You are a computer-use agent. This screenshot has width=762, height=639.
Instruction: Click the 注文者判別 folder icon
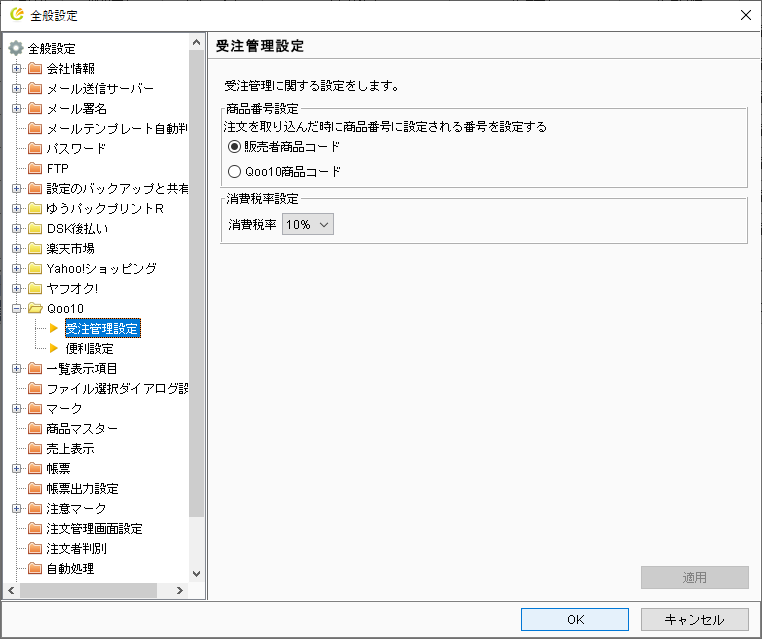(x=35, y=548)
